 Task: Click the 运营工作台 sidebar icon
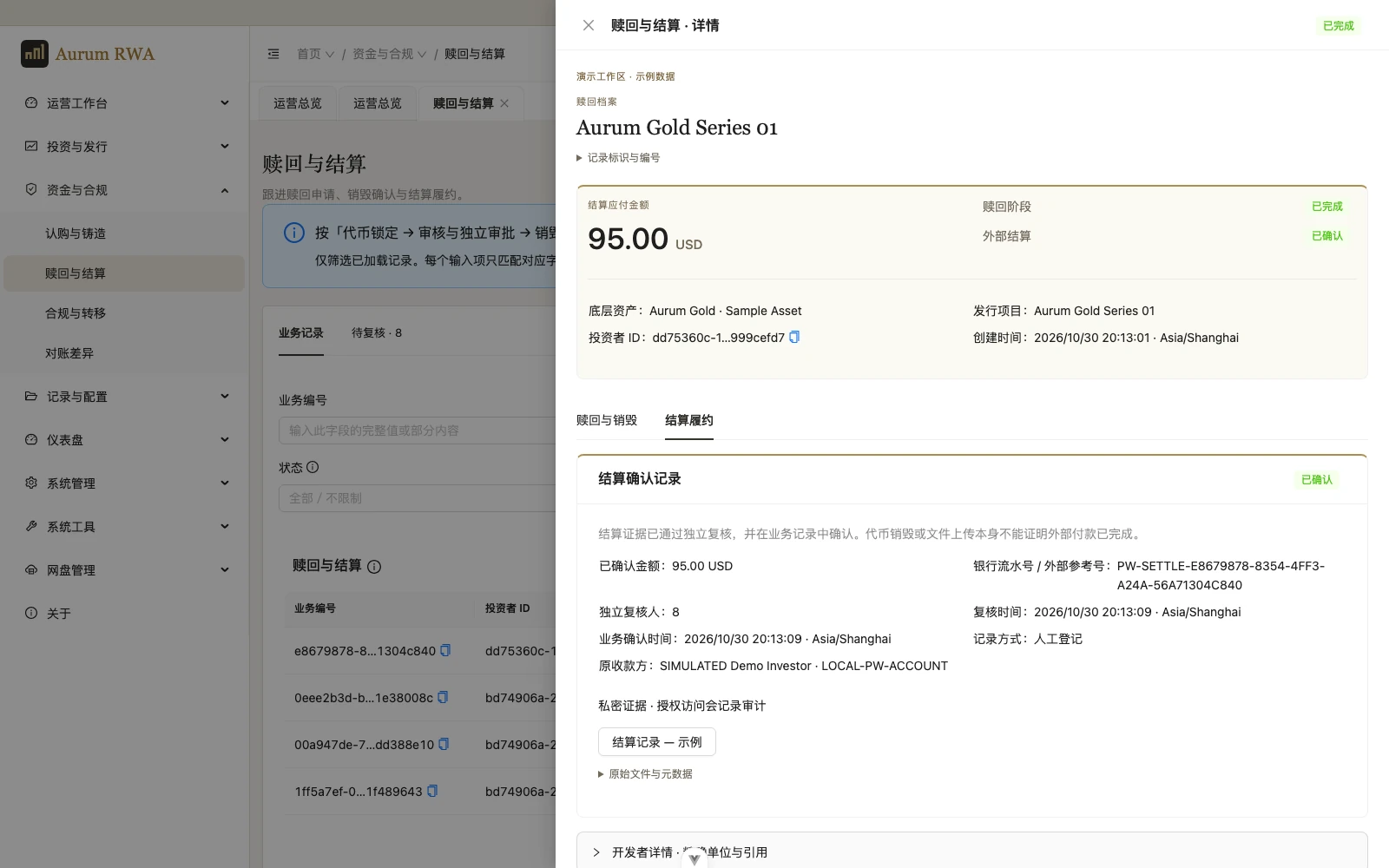tap(31, 102)
